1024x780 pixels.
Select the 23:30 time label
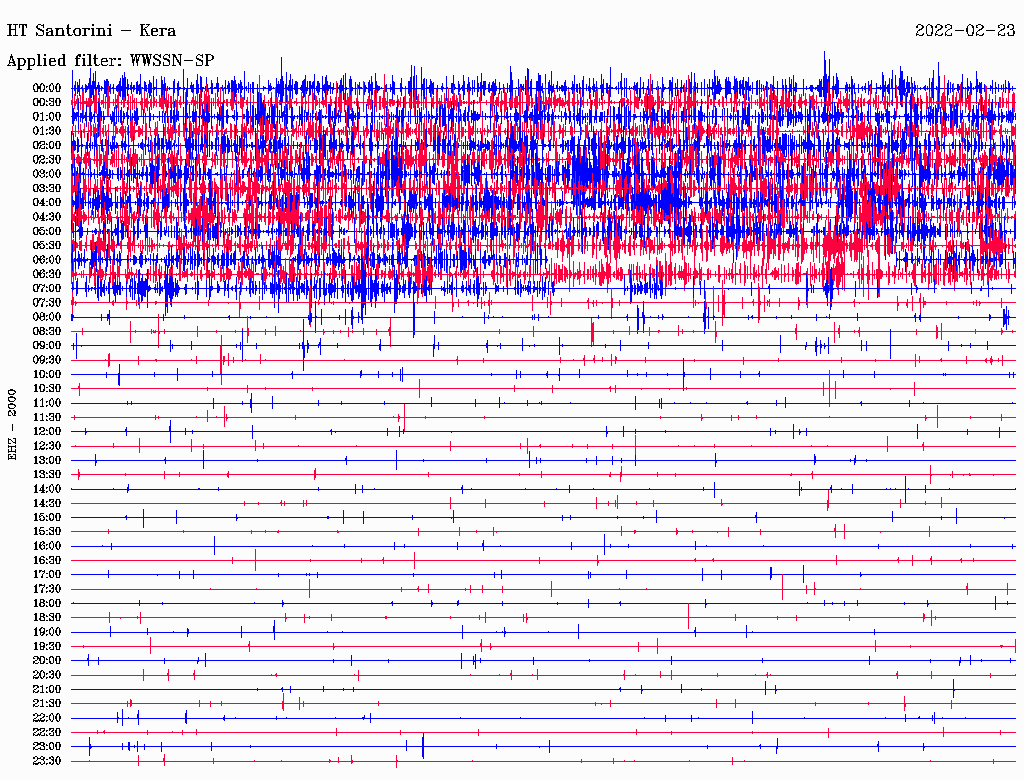[x=47, y=761]
